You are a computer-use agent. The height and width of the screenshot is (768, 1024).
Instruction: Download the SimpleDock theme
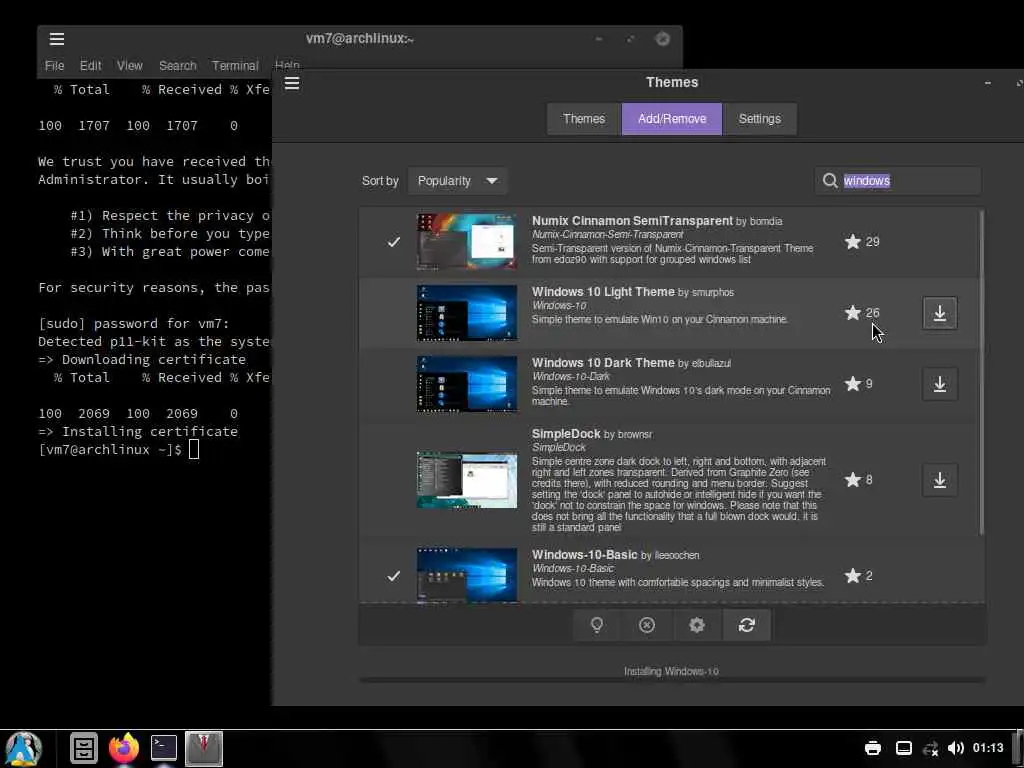coord(940,480)
